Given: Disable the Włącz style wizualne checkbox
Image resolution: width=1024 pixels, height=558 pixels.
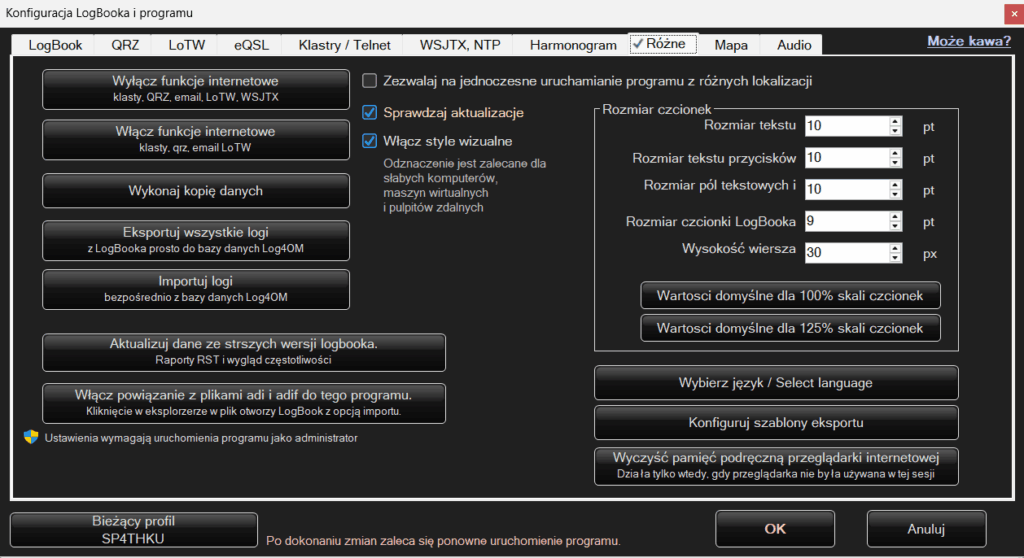Looking at the screenshot, I should (370, 141).
